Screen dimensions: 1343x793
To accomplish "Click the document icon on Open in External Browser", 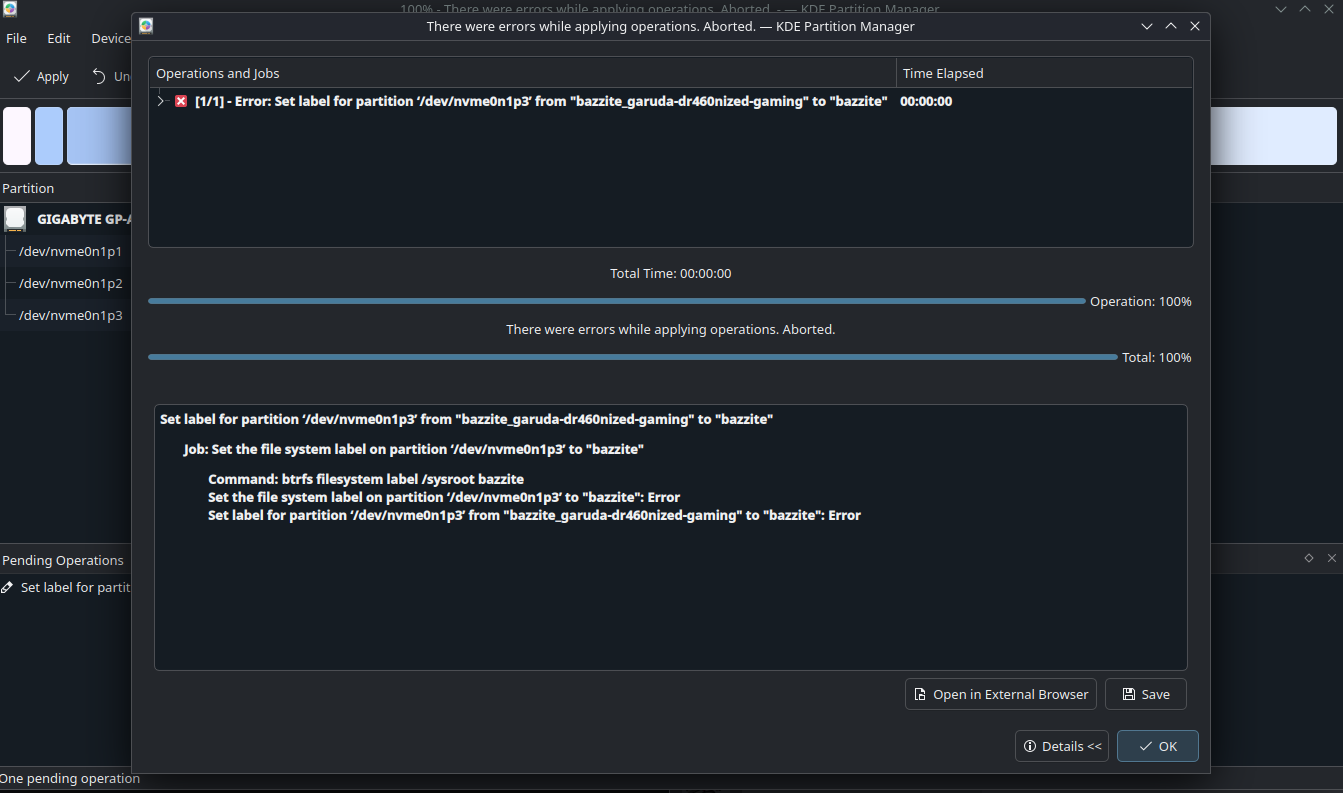I will 918,694.
